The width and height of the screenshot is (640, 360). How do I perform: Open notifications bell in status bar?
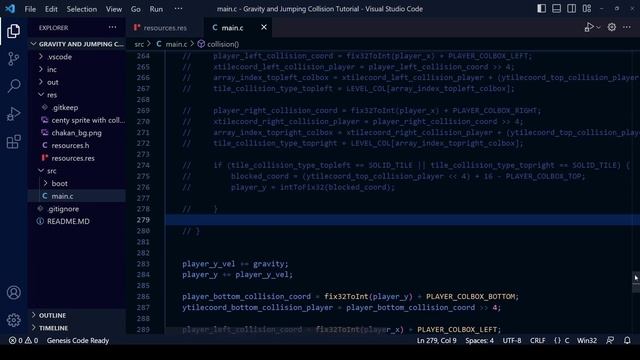point(627,340)
